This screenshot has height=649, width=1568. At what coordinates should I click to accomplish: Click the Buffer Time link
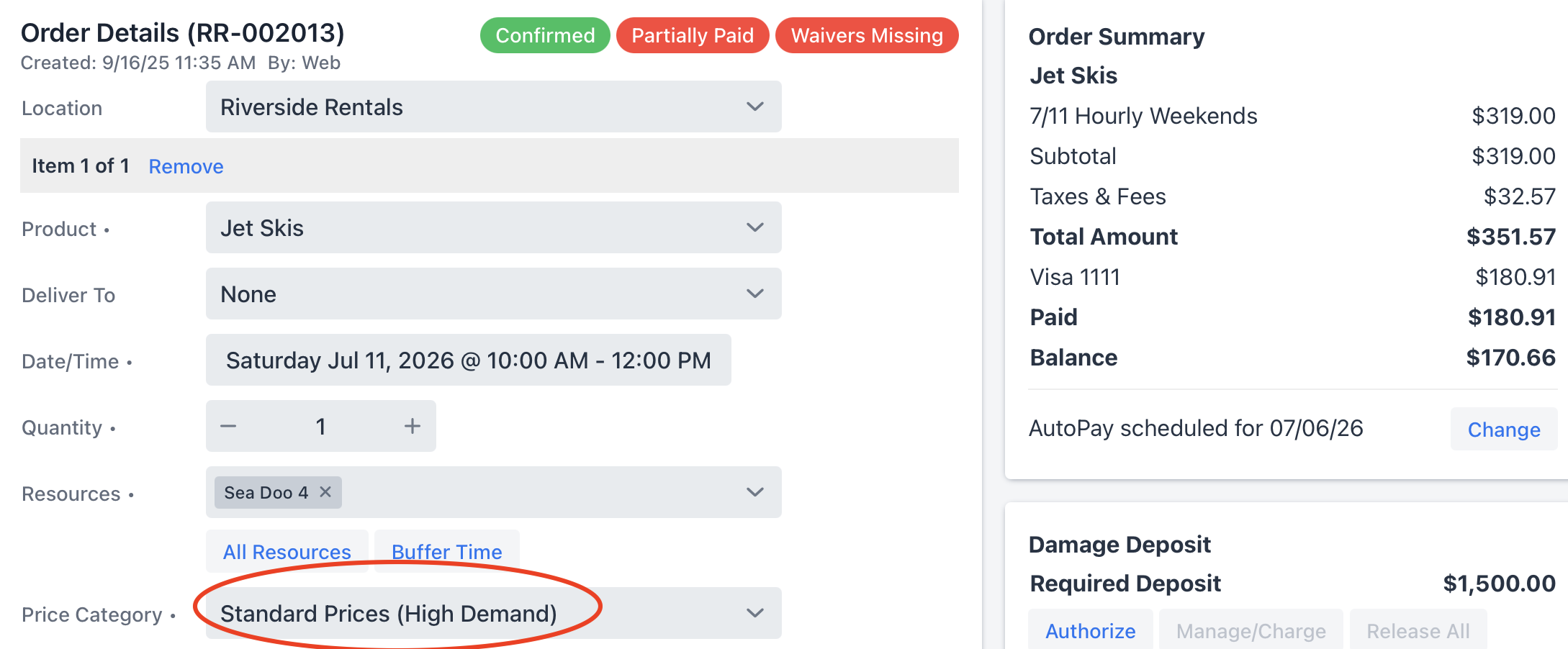446,552
